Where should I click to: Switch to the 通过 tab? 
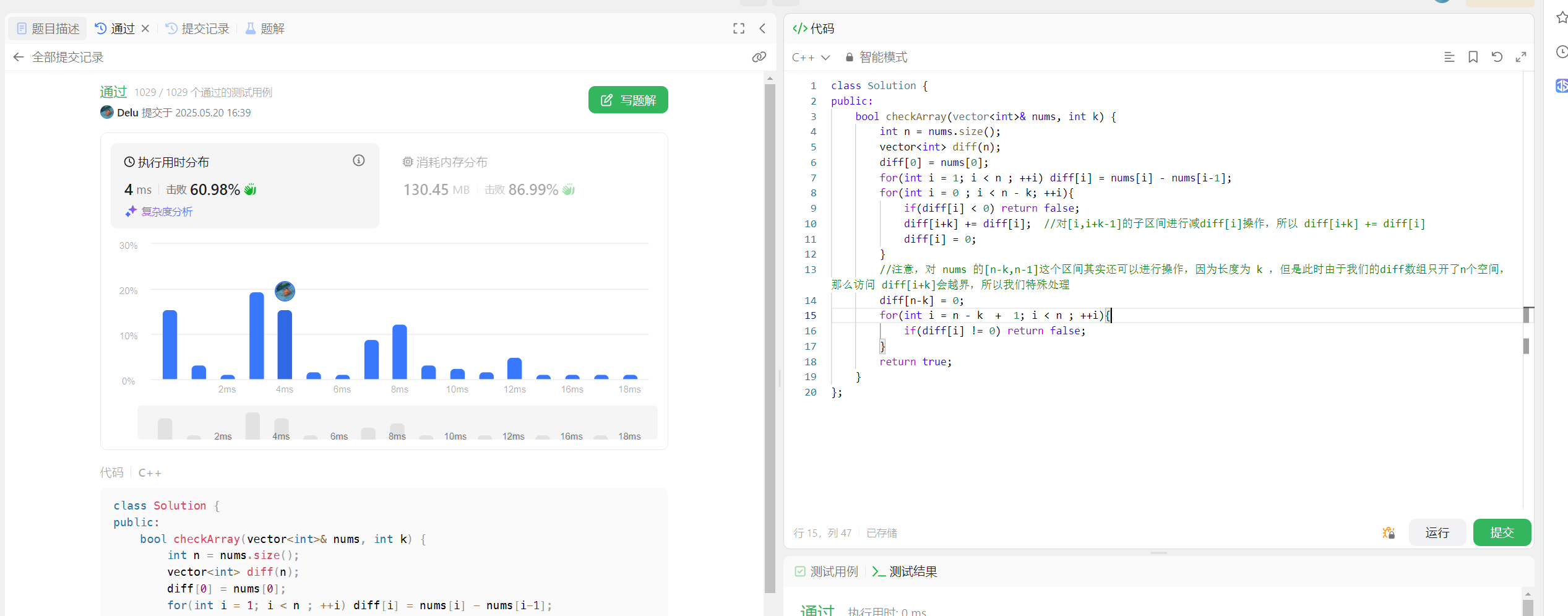[x=115, y=28]
